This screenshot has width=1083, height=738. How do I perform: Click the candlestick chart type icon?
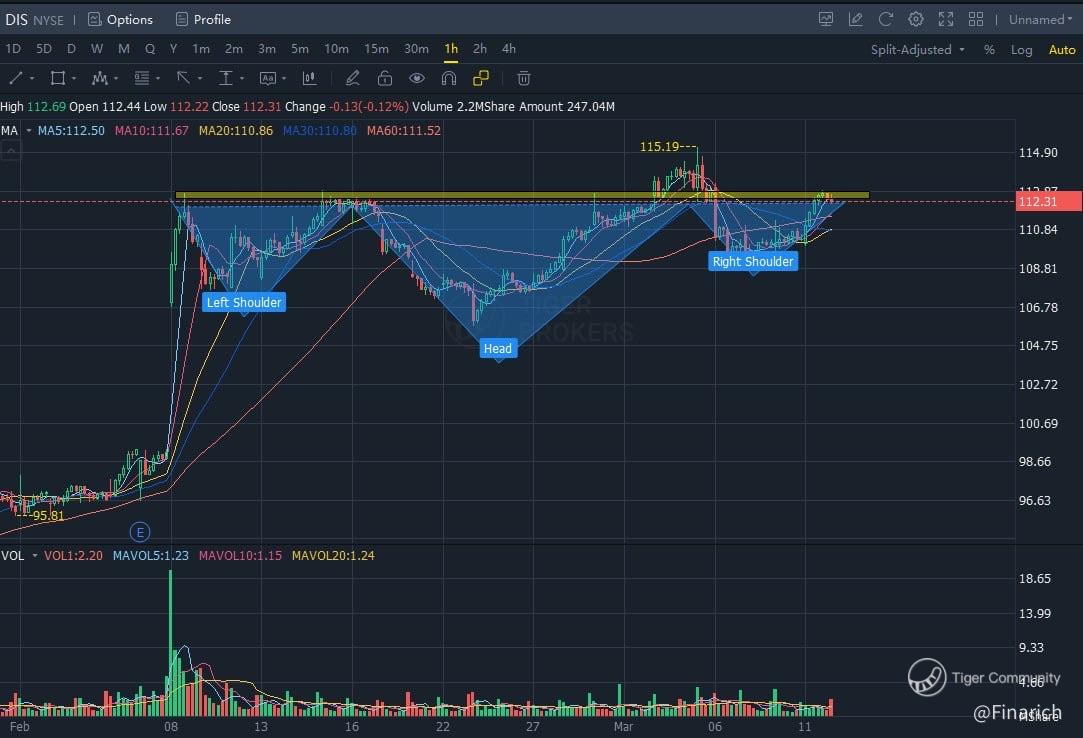pyautogui.click(x=309, y=78)
